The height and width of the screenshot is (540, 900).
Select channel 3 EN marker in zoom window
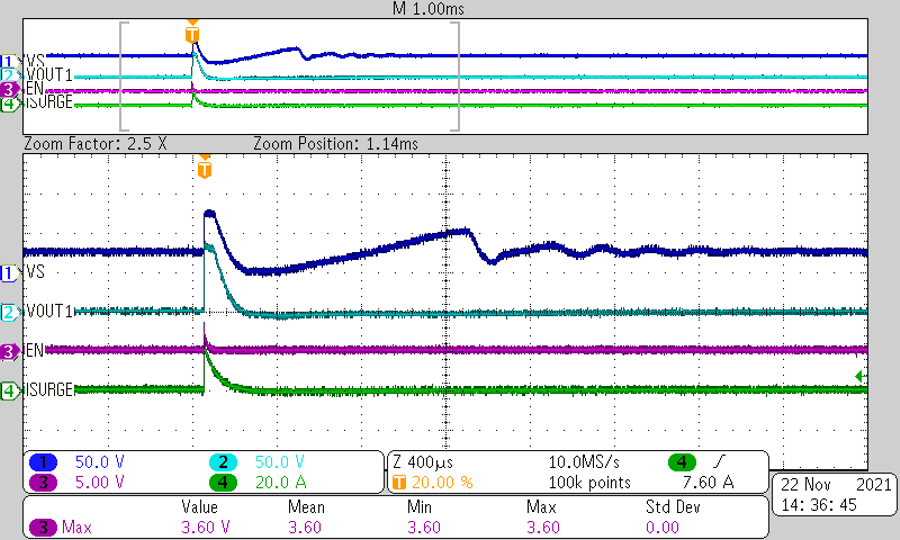pyautogui.click(x=10, y=351)
